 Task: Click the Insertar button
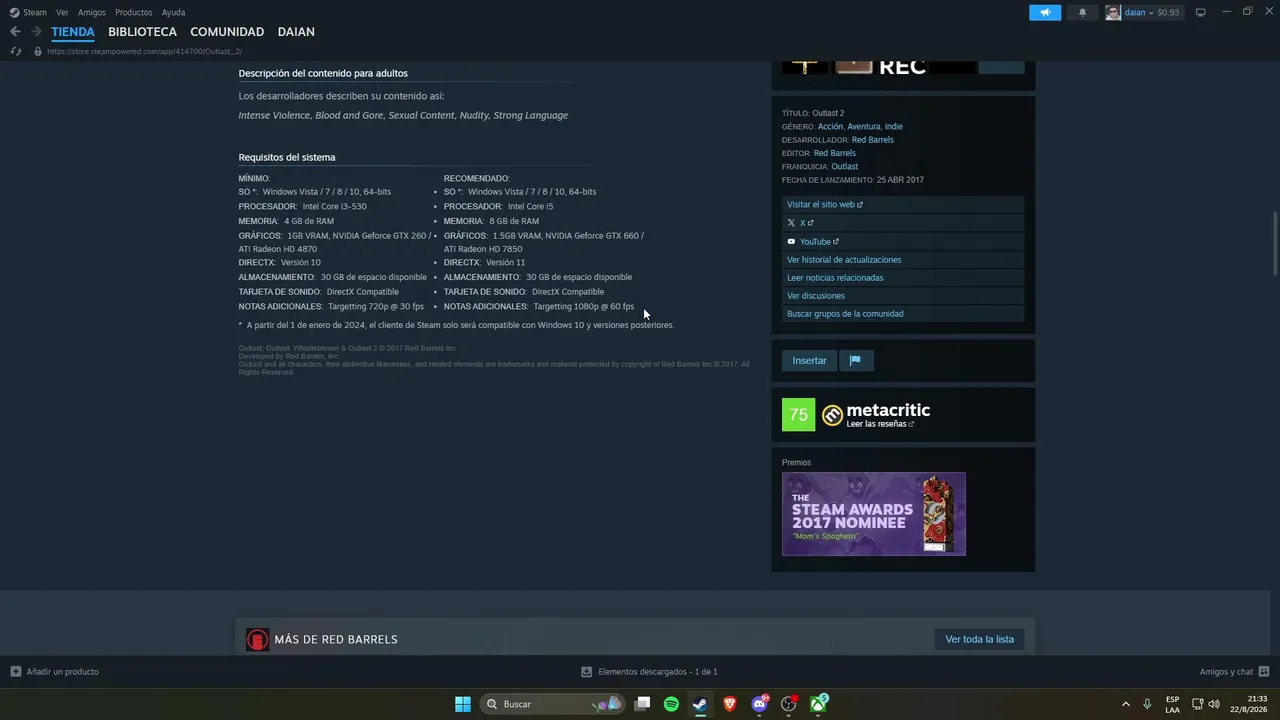click(x=809, y=360)
